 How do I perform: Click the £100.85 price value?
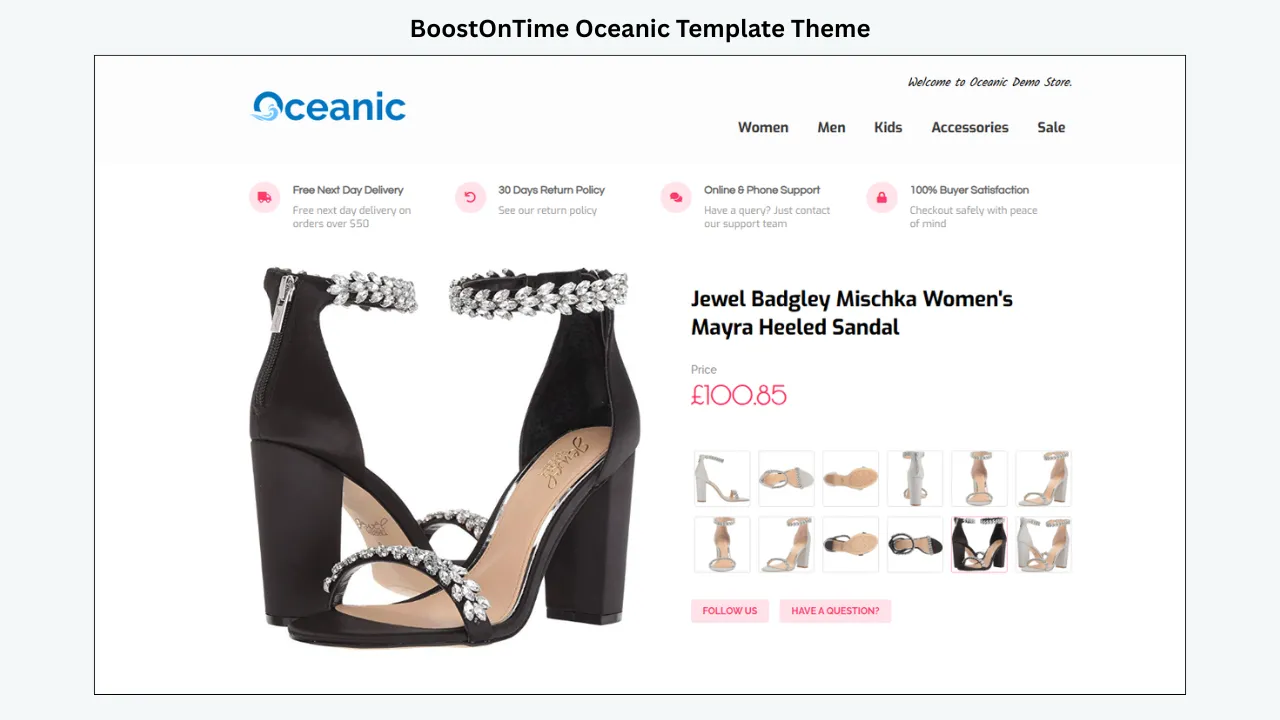coord(739,395)
